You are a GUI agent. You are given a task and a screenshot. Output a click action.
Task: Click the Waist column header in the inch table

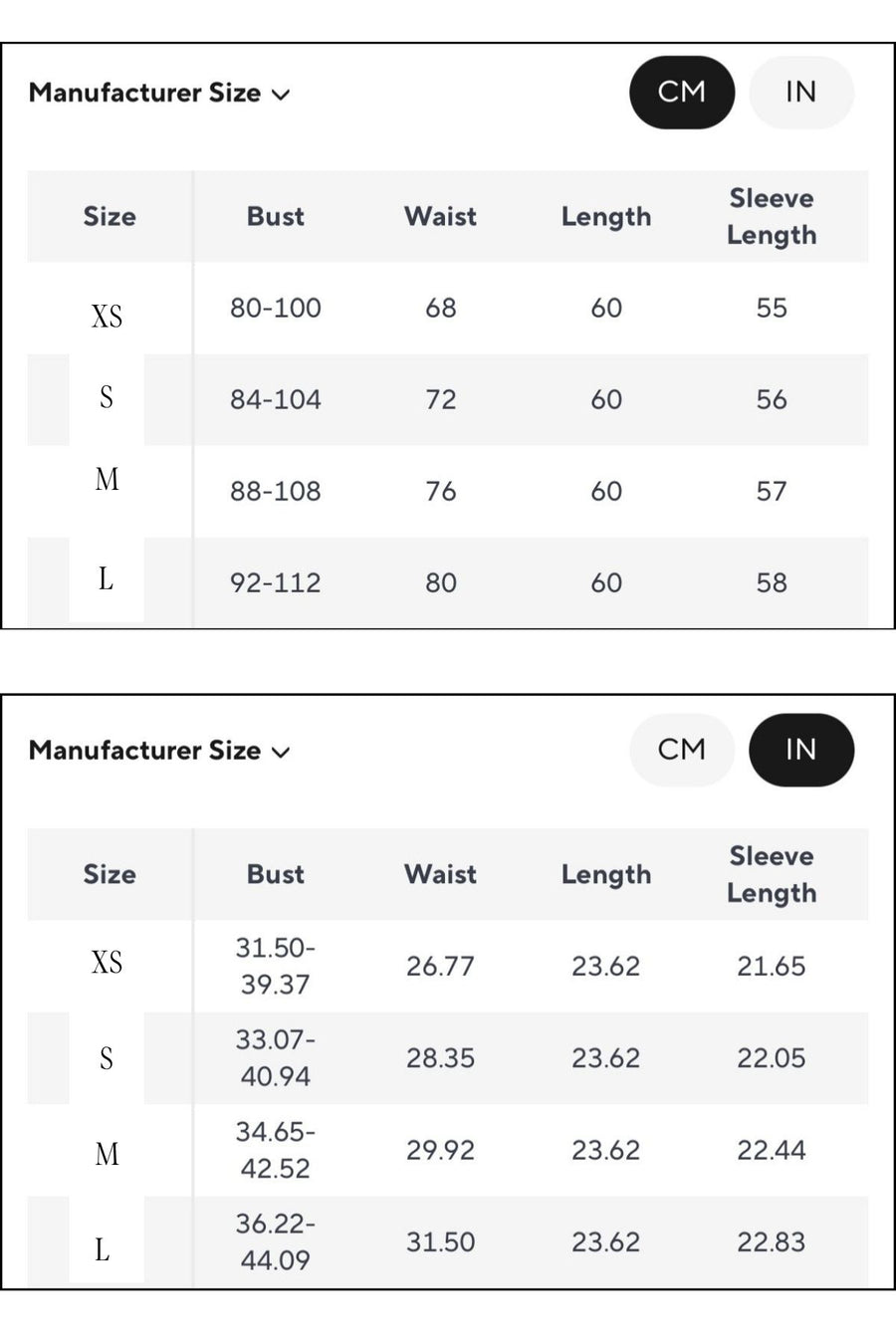point(440,874)
